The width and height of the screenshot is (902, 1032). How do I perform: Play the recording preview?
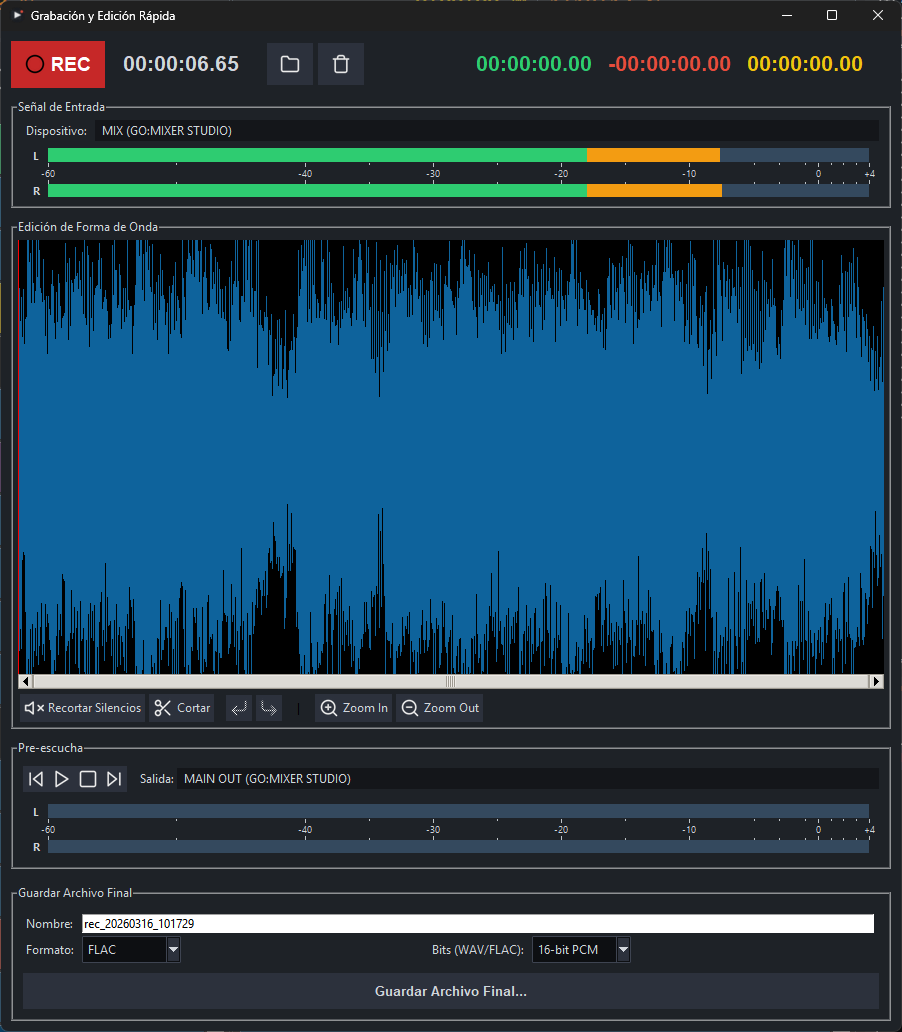tap(61, 779)
